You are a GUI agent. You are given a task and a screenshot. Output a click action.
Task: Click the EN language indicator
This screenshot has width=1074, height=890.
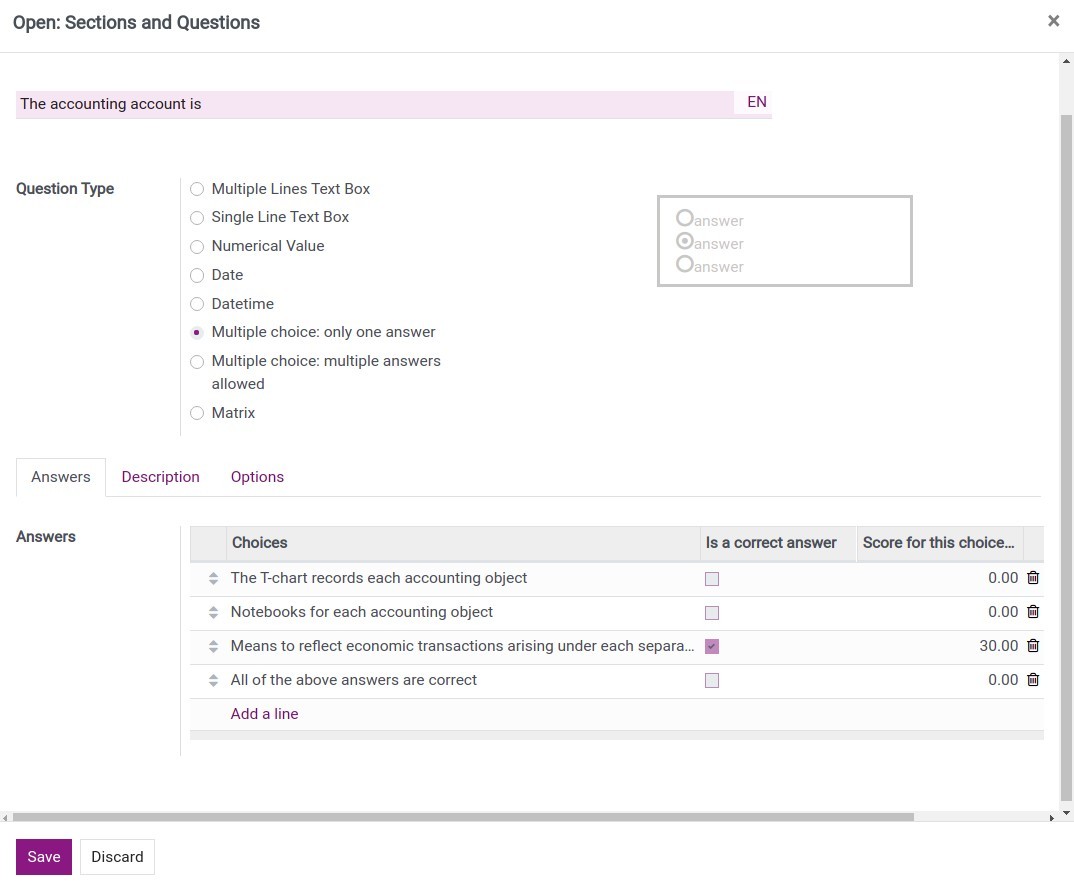click(755, 101)
